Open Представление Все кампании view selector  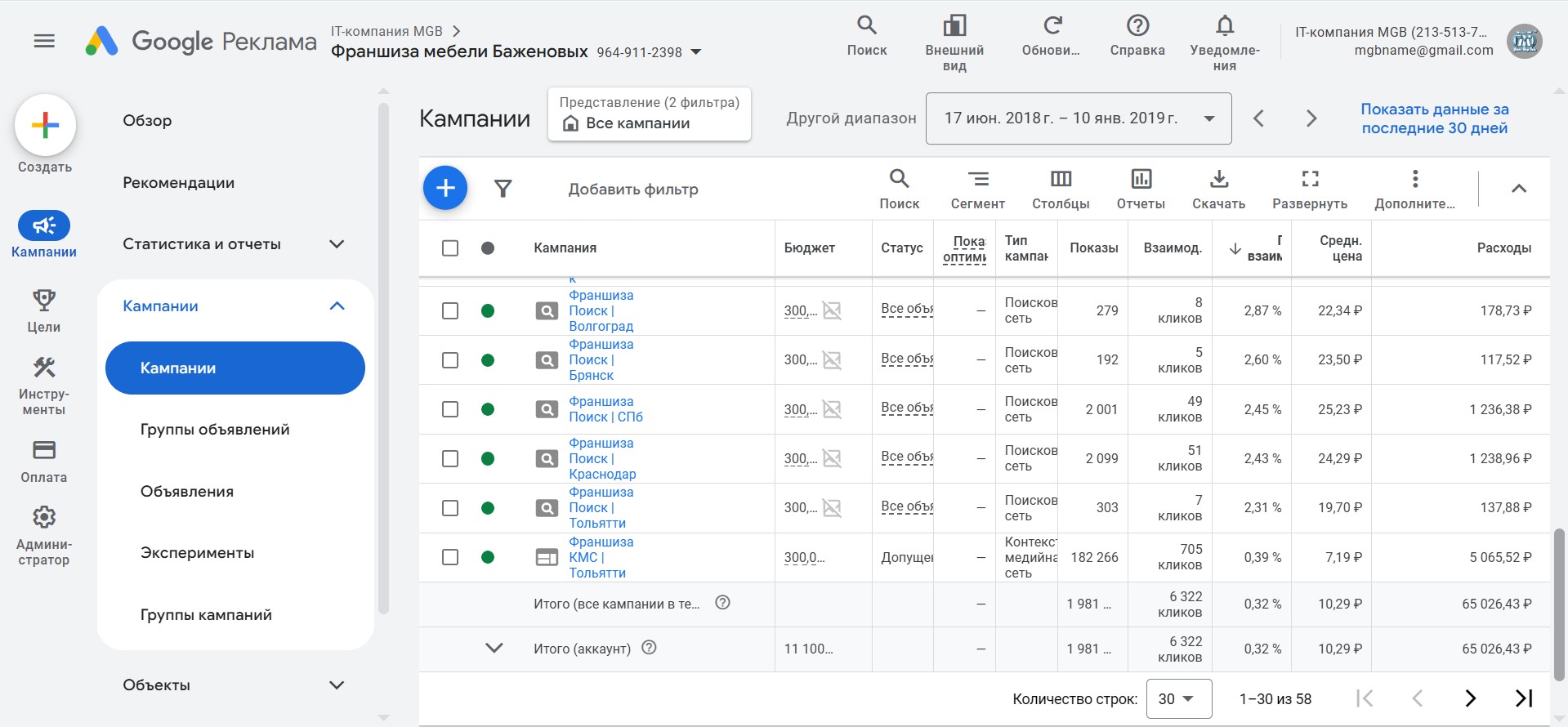pos(650,114)
